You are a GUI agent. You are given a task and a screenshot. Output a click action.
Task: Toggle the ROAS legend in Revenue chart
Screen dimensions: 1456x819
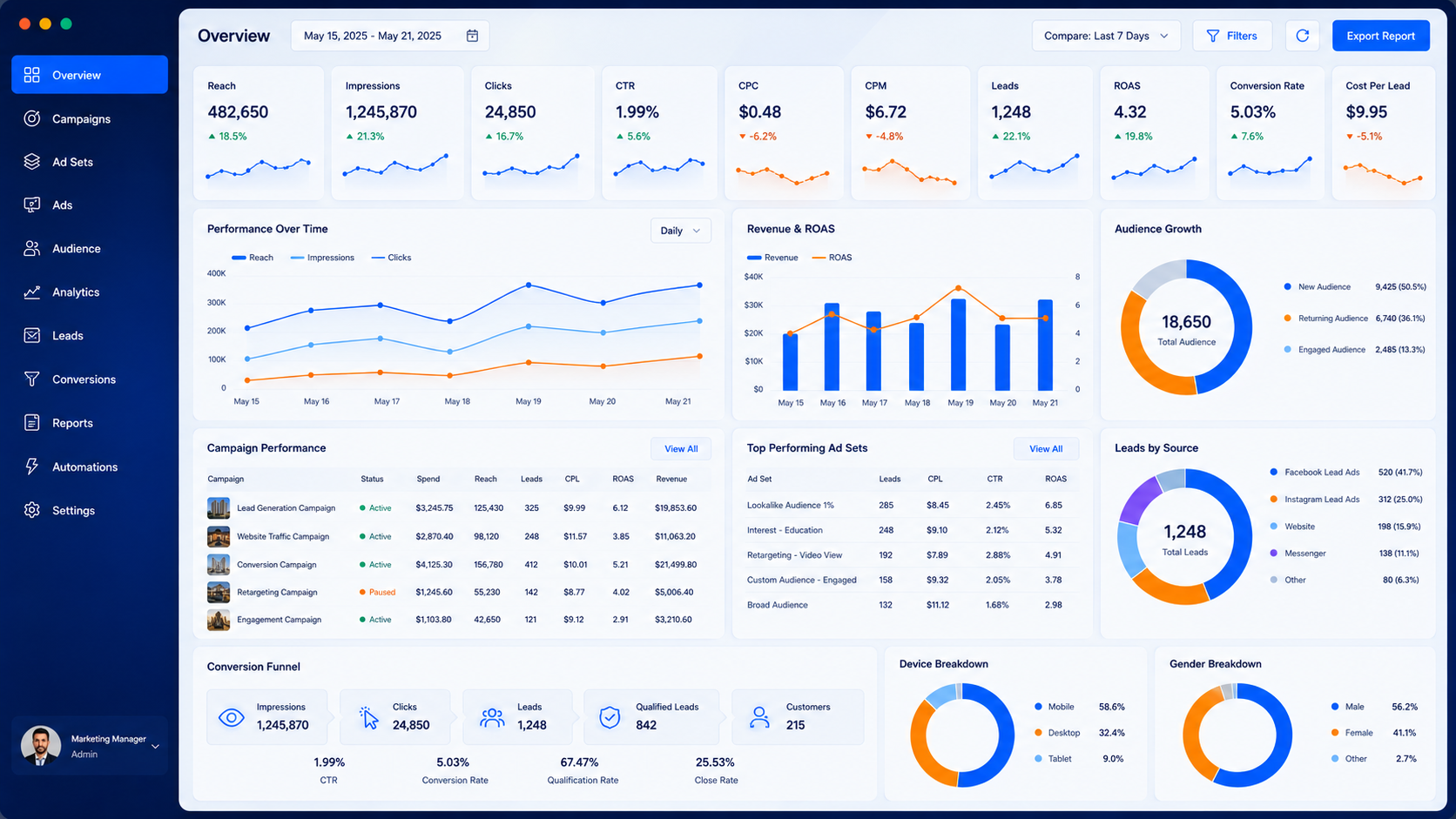(832, 258)
